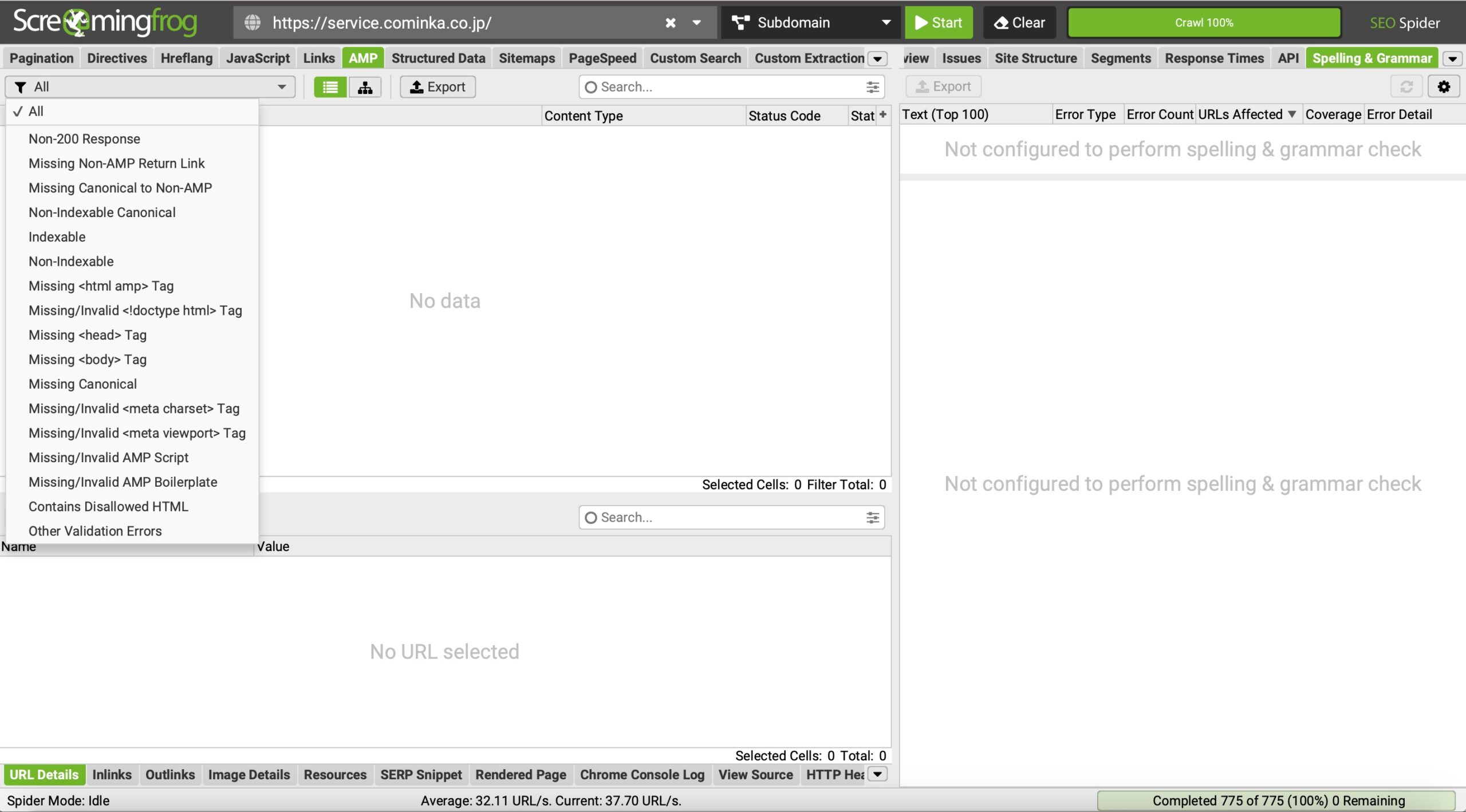Show more tabs after Custom Extraction
Image resolution: width=1466 pixels, height=812 pixels.
[x=877, y=58]
